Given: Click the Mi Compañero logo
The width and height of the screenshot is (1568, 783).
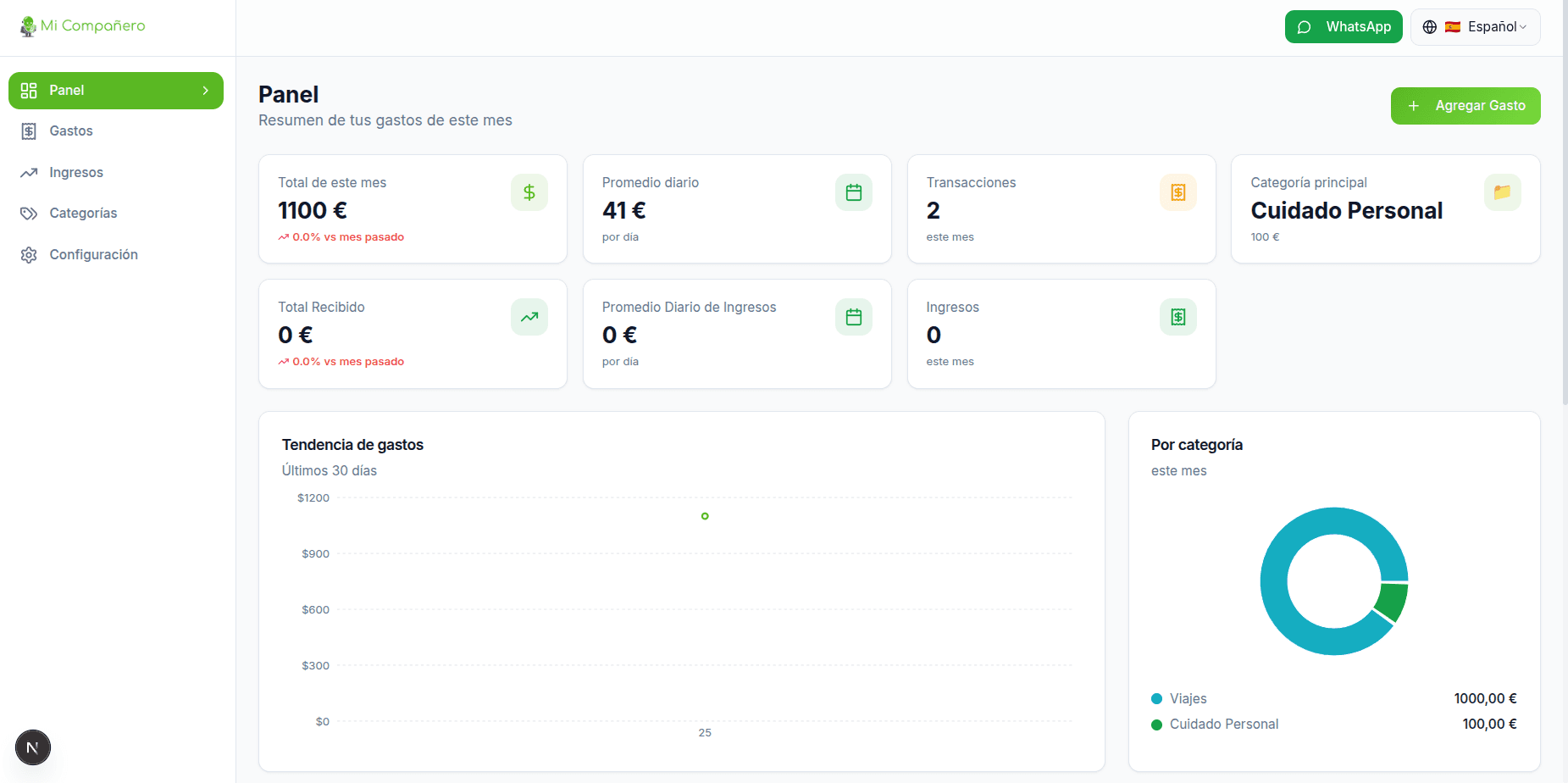Looking at the screenshot, I should [x=82, y=26].
